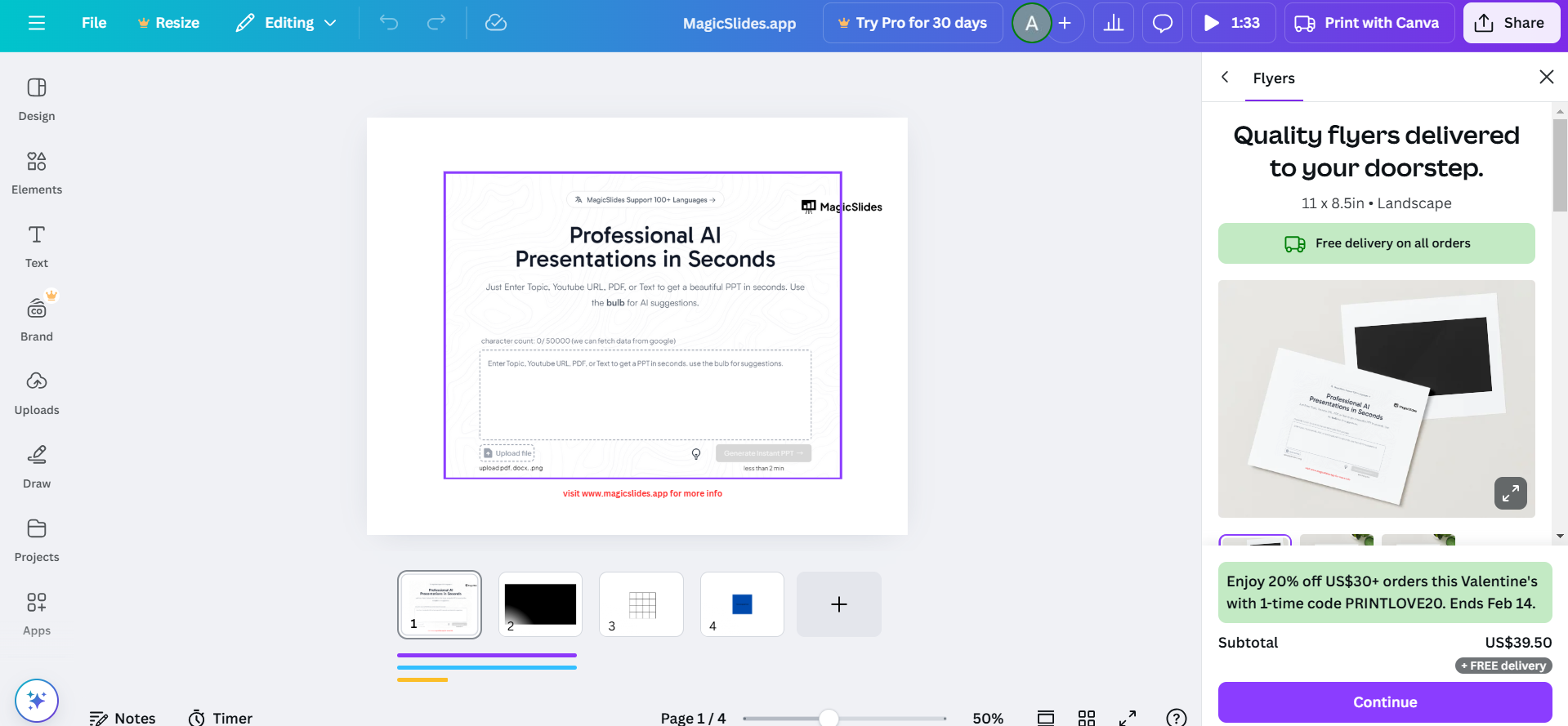Click the '11 x 8.5in • Landscape' size text
Screen dimensions: 1568x726
point(1376,203)
